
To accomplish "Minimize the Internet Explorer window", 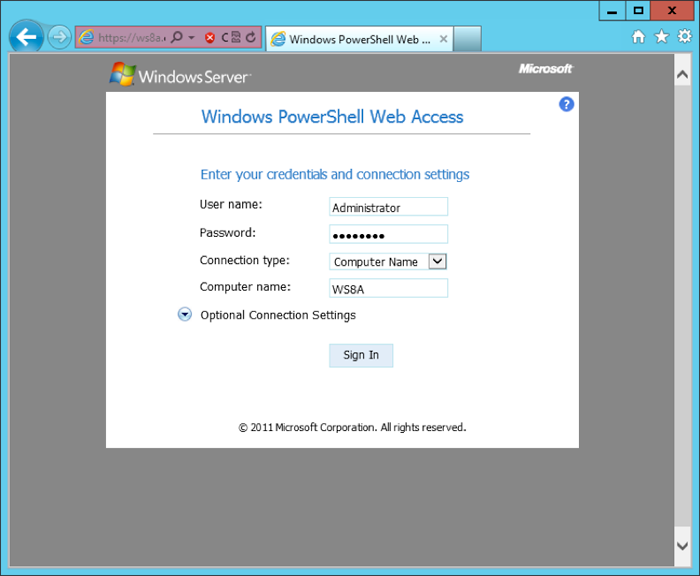I will [612, 11].
